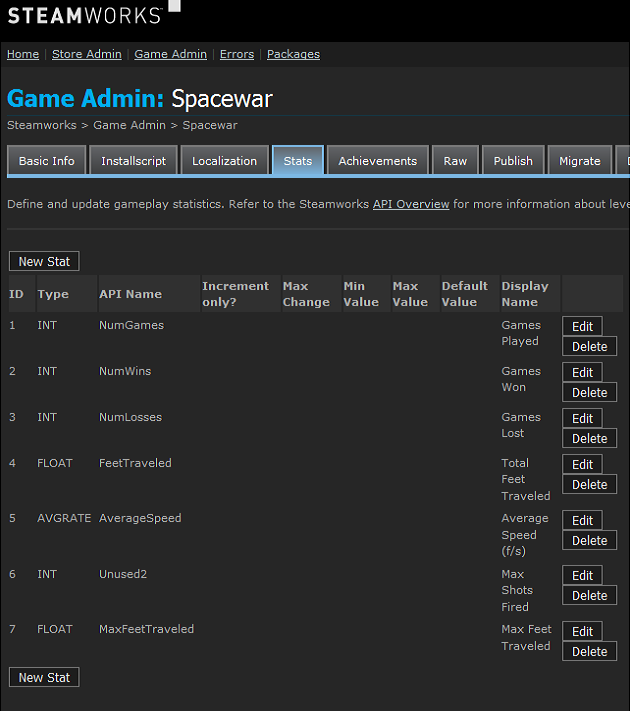
Task: Open the Raw tab
Action: click(x=455, y=161)
